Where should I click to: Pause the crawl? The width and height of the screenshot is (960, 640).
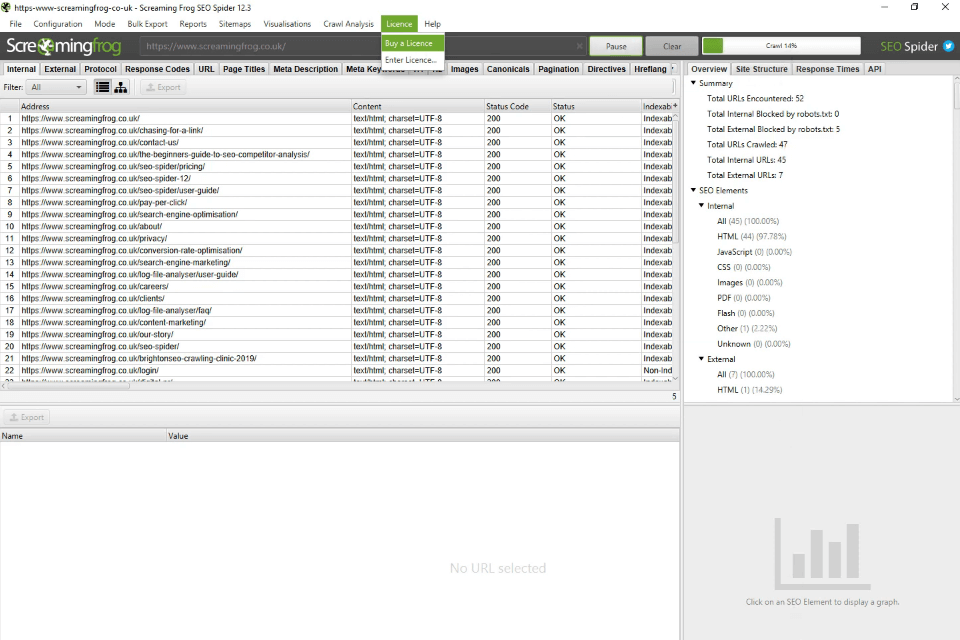(x=616, y=46)
